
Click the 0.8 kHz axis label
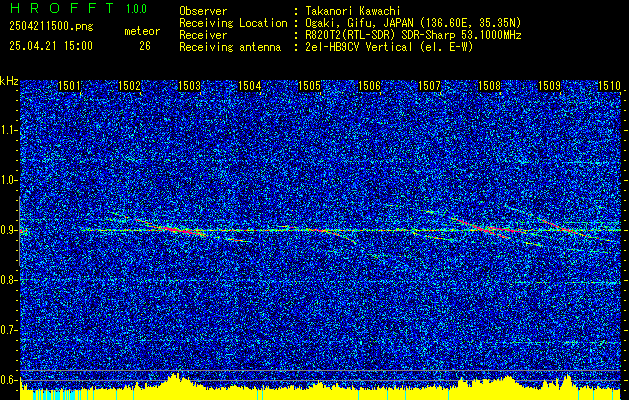click(x=8, y=280)
